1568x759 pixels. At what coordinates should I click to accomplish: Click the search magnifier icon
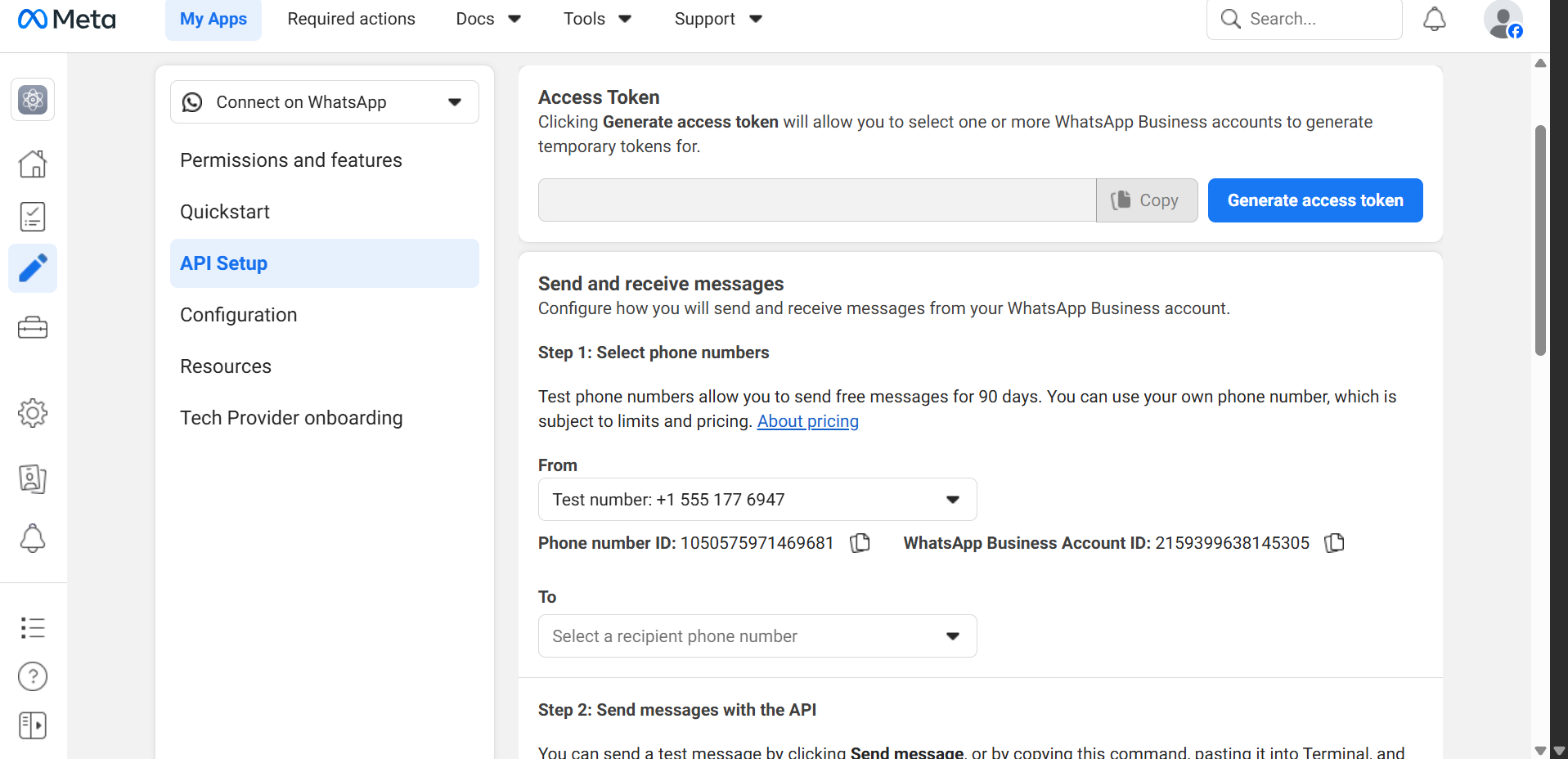click(x=1230, y=19)
